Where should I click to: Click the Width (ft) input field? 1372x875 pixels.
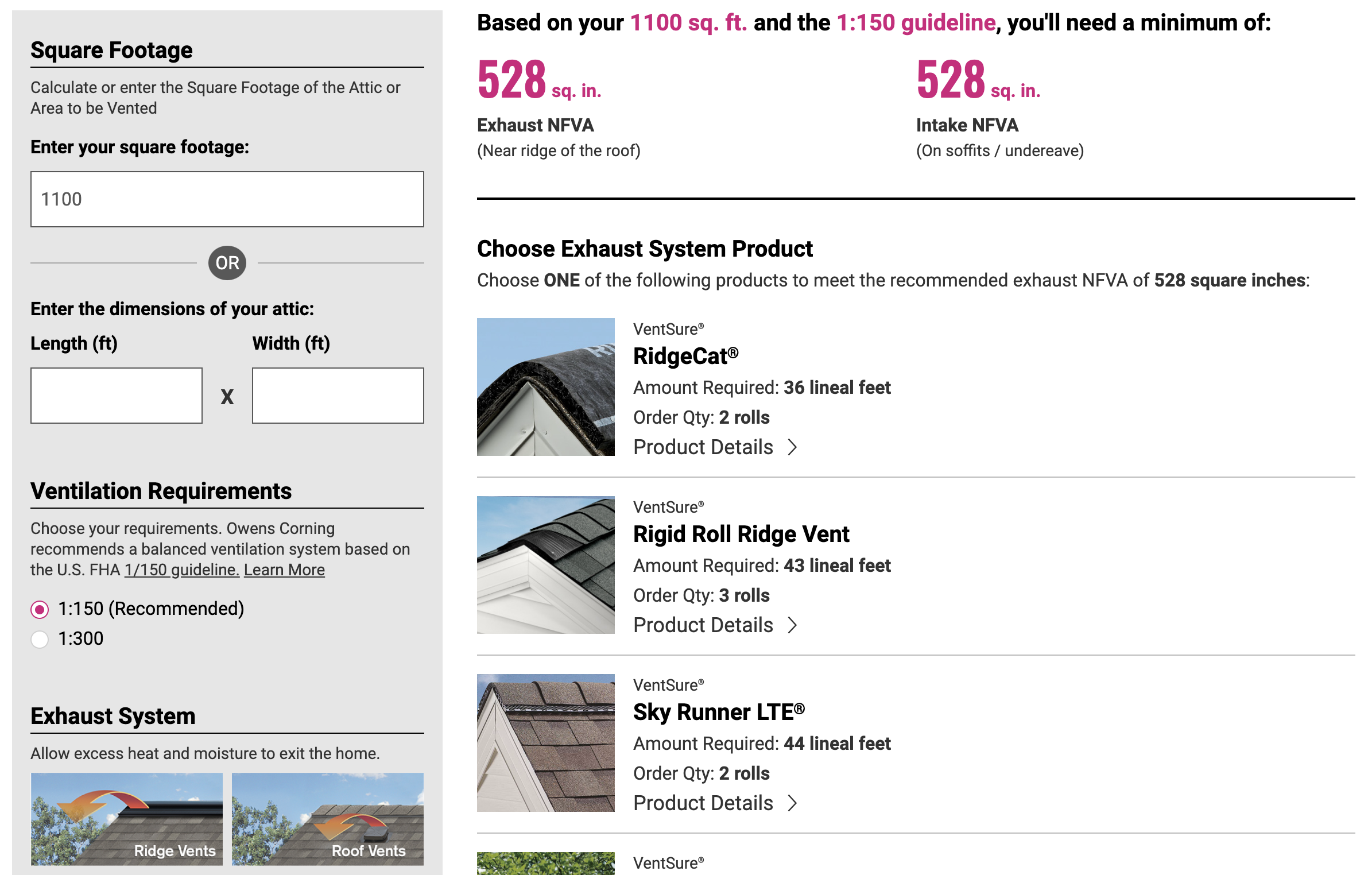pyautogui.click(x=338, y=395)
